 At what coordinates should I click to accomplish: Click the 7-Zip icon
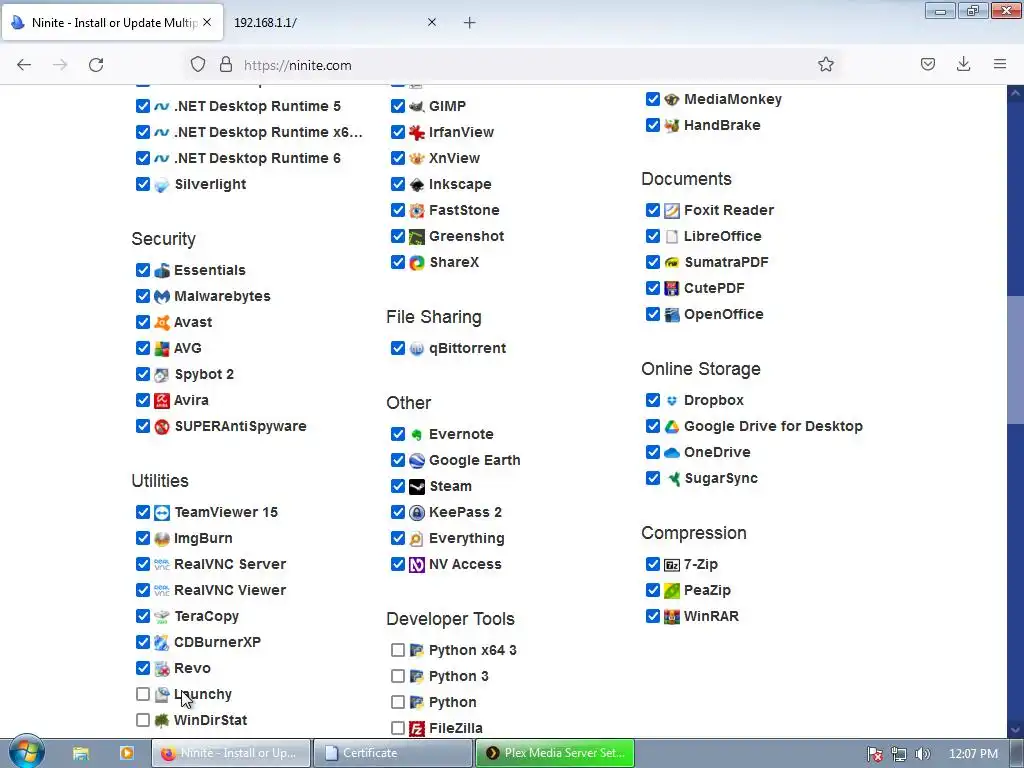tap(672, 564)
